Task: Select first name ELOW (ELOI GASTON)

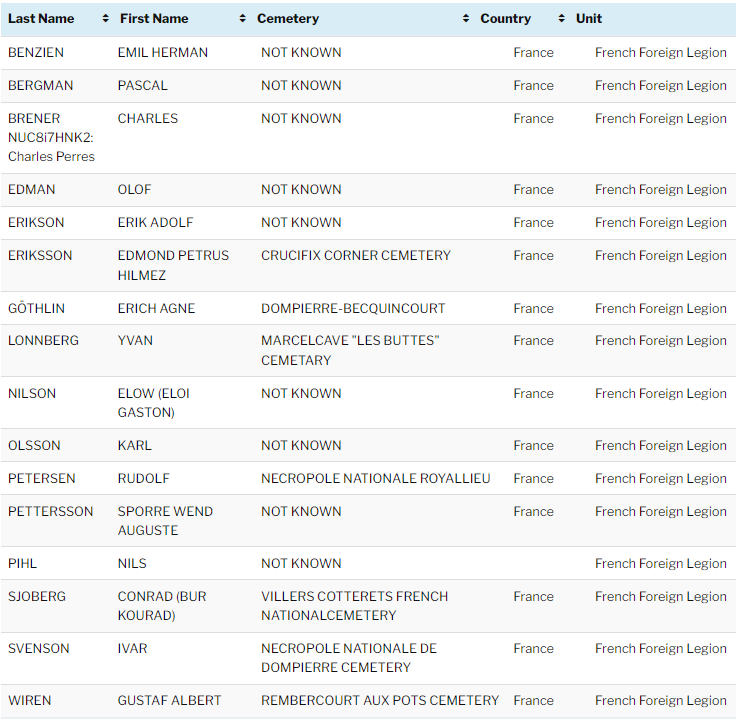Action: point(153,402)
